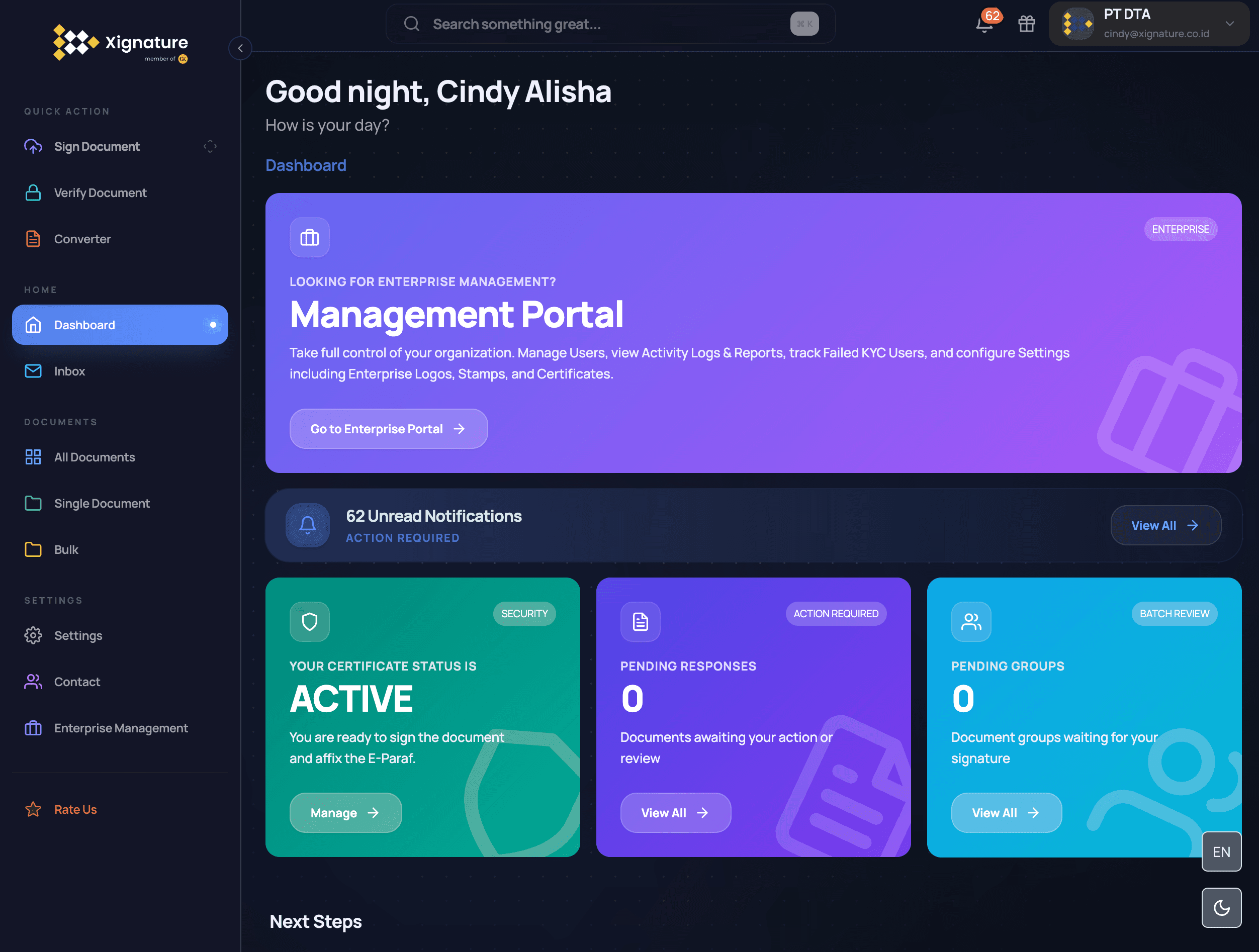This screenshot has height=952, width=1259.
Task: Click the Verify Document lock icon
Action: (x=33, y=193)
